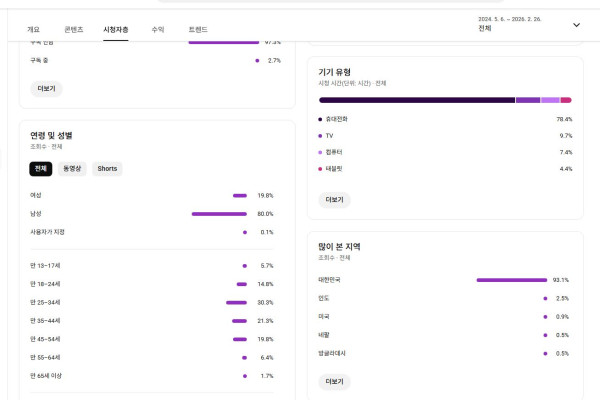Click the 컴퓨터 legend dot

pos(320,152)
